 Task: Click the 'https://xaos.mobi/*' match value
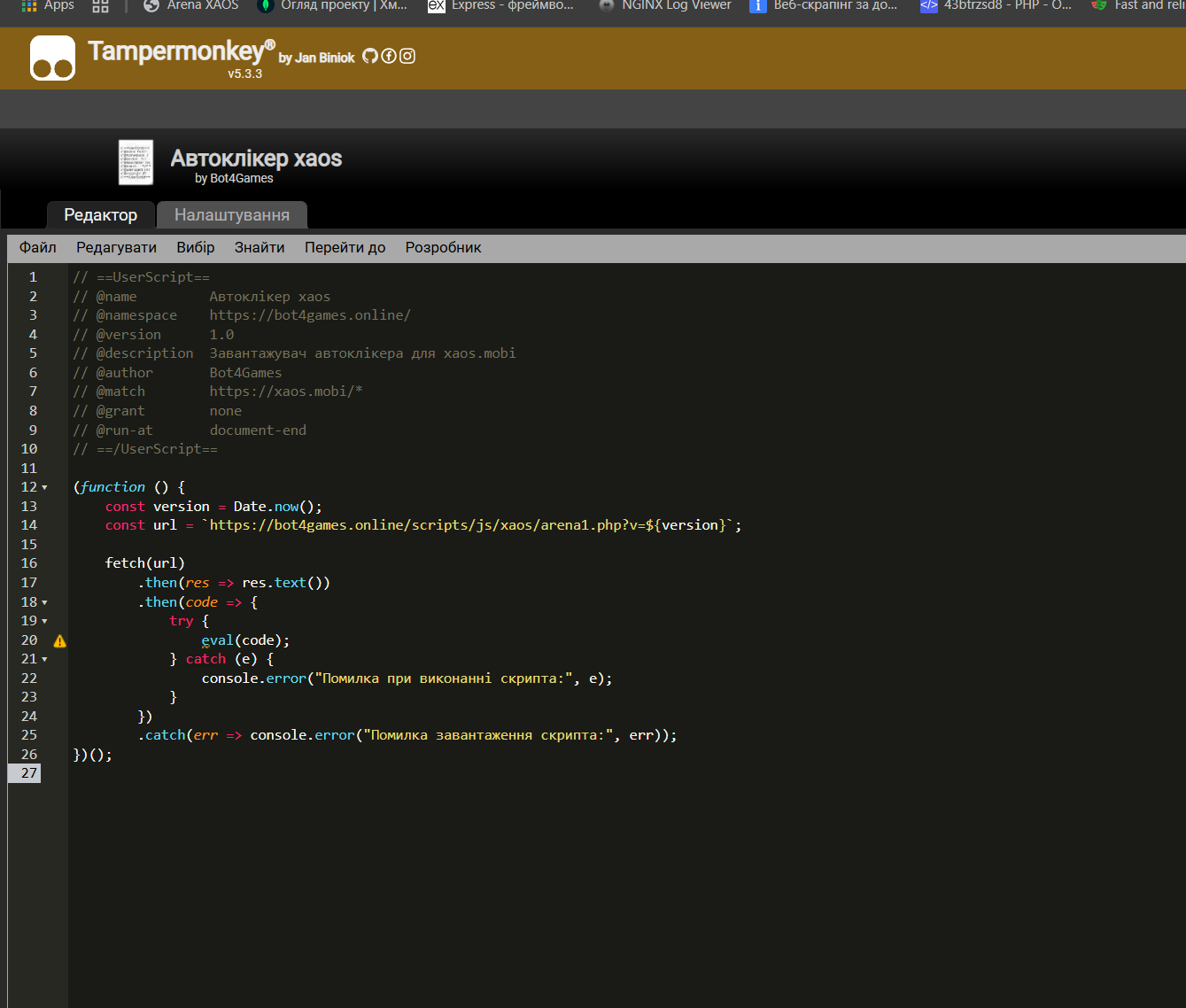(286, 392)
